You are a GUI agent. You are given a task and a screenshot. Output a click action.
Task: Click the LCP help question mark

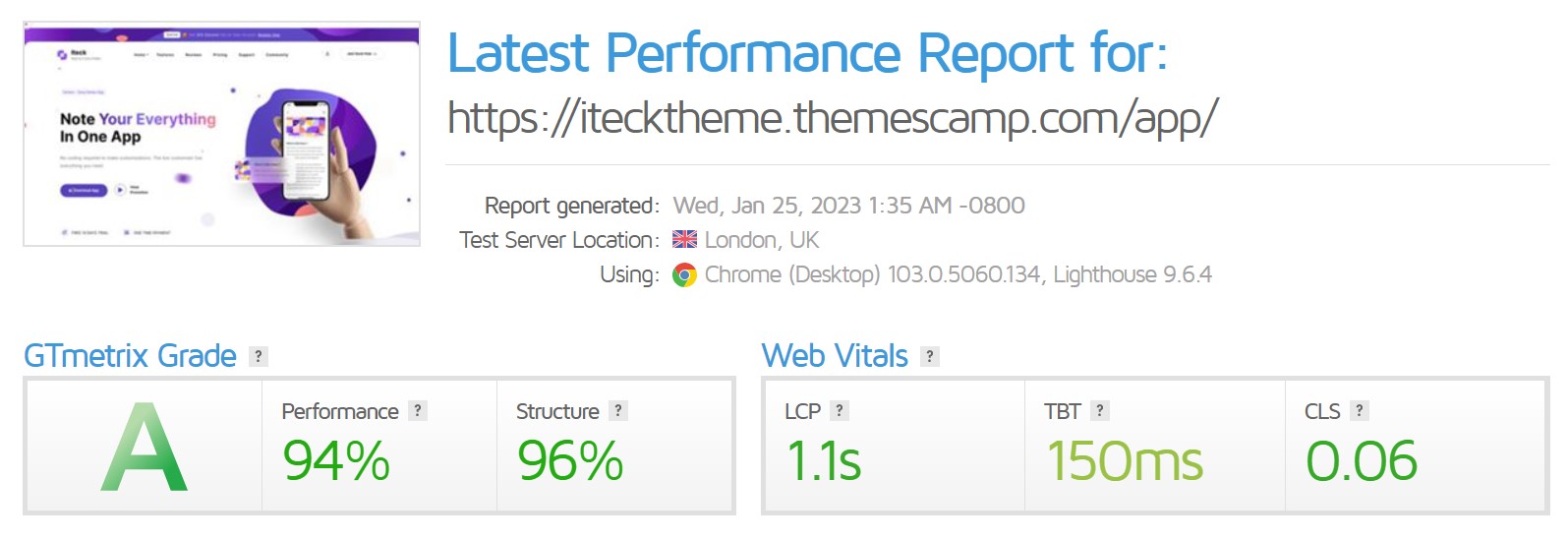pyautogui.click(x=840, y=411)
